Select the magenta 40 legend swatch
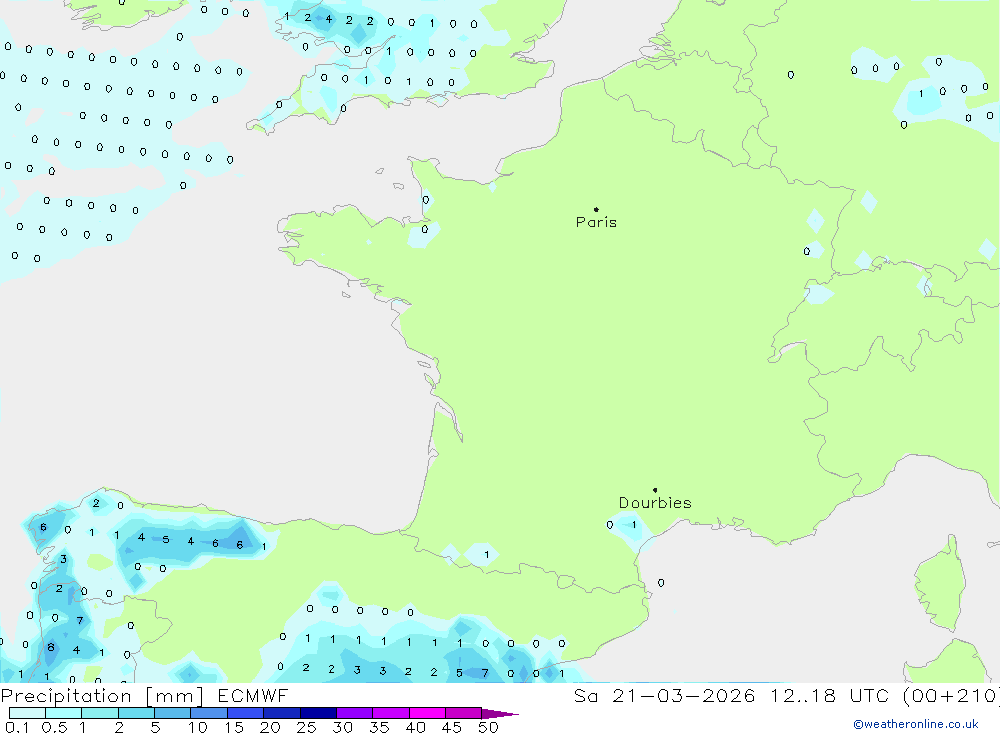The image size is (1000, 733). pos(427,713)
